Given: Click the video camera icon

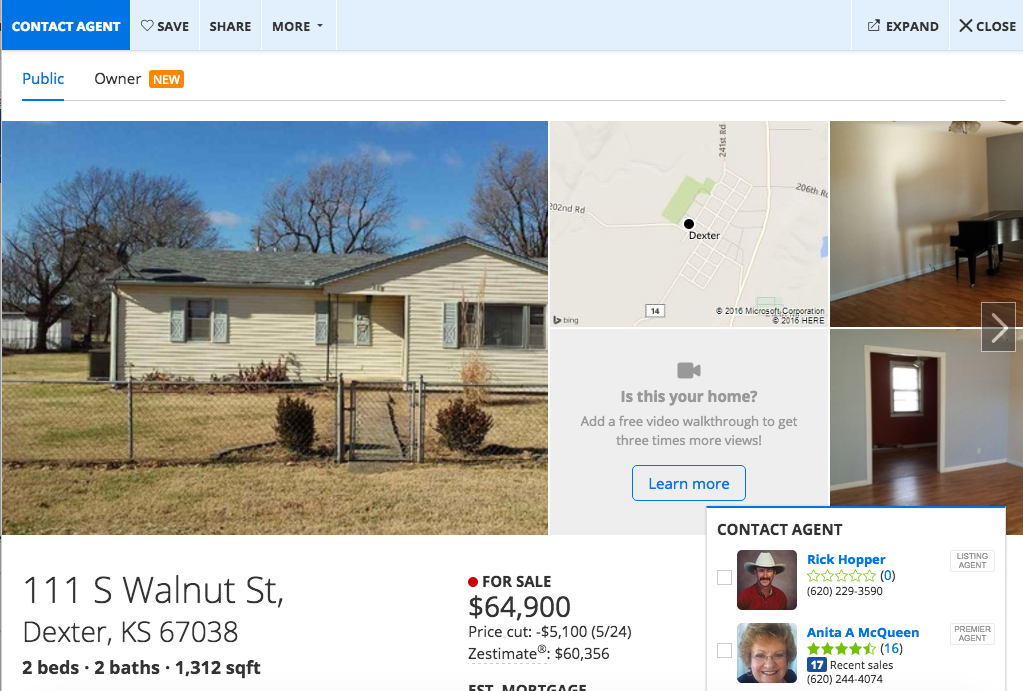Looking at the screenshot, I should click(x=689, y=371).
